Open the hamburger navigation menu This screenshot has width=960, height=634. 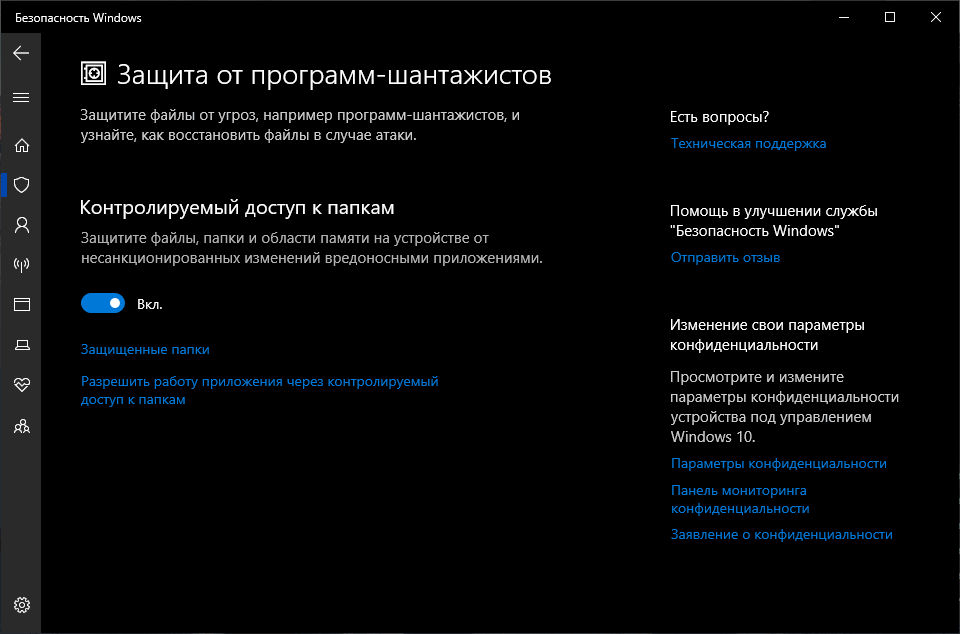point(21,98)
